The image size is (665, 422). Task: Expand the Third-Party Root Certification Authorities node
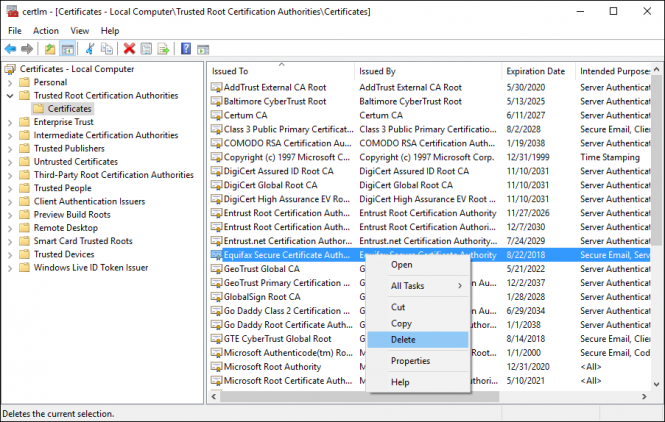(10, 175)
